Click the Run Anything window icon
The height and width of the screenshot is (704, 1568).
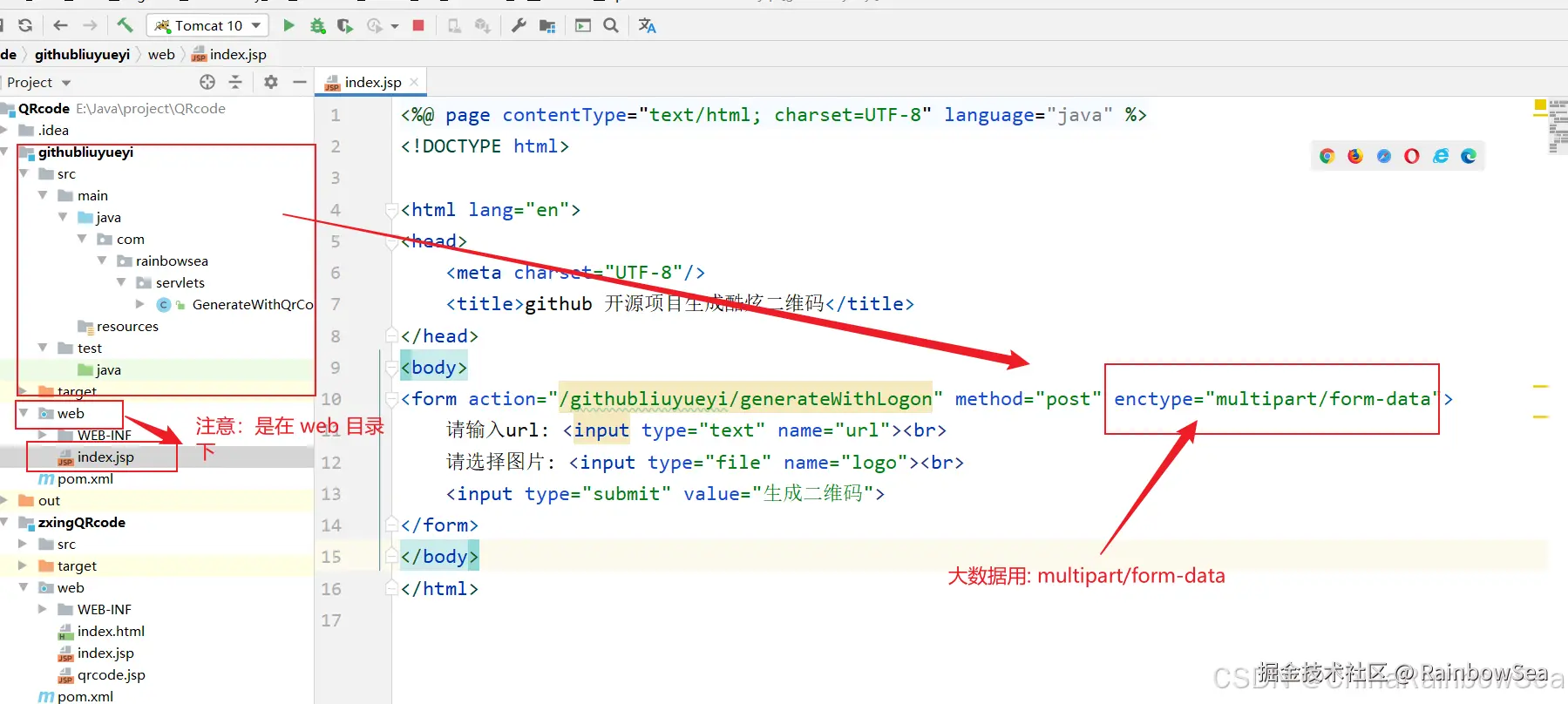pyautogui.click(x=583, y=25)
